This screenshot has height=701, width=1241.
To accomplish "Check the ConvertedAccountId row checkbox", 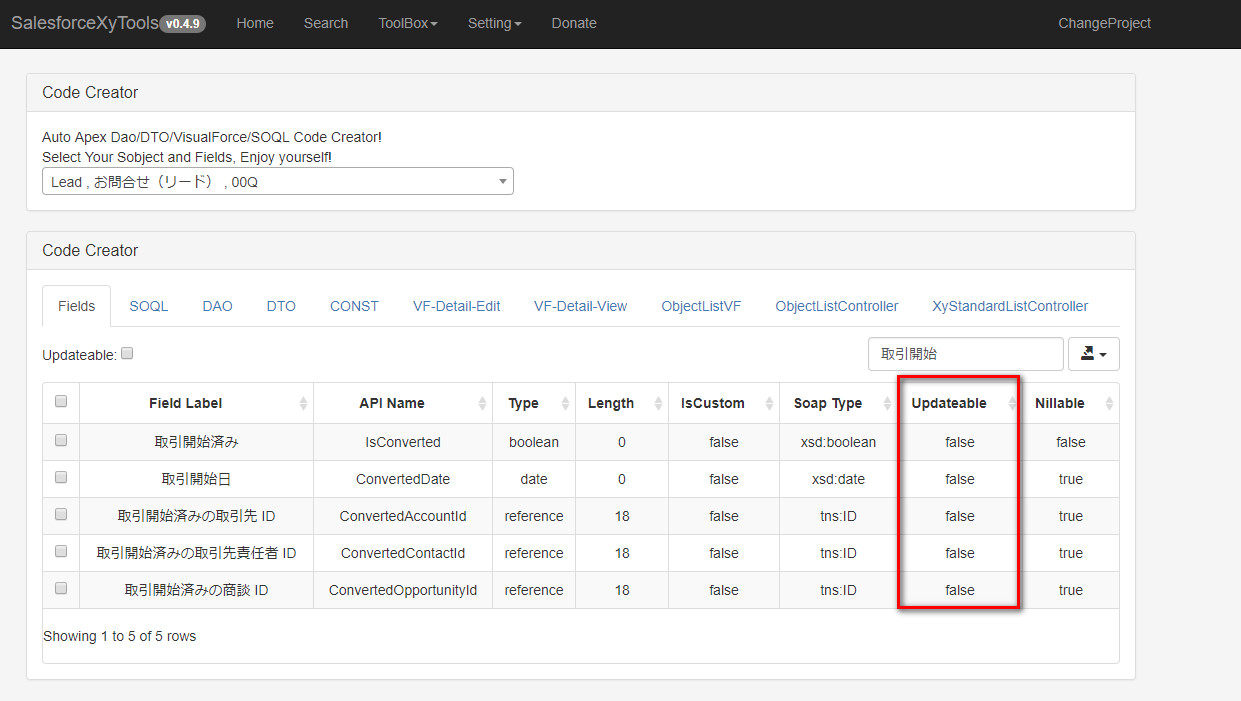I will (x=61, y=514).
